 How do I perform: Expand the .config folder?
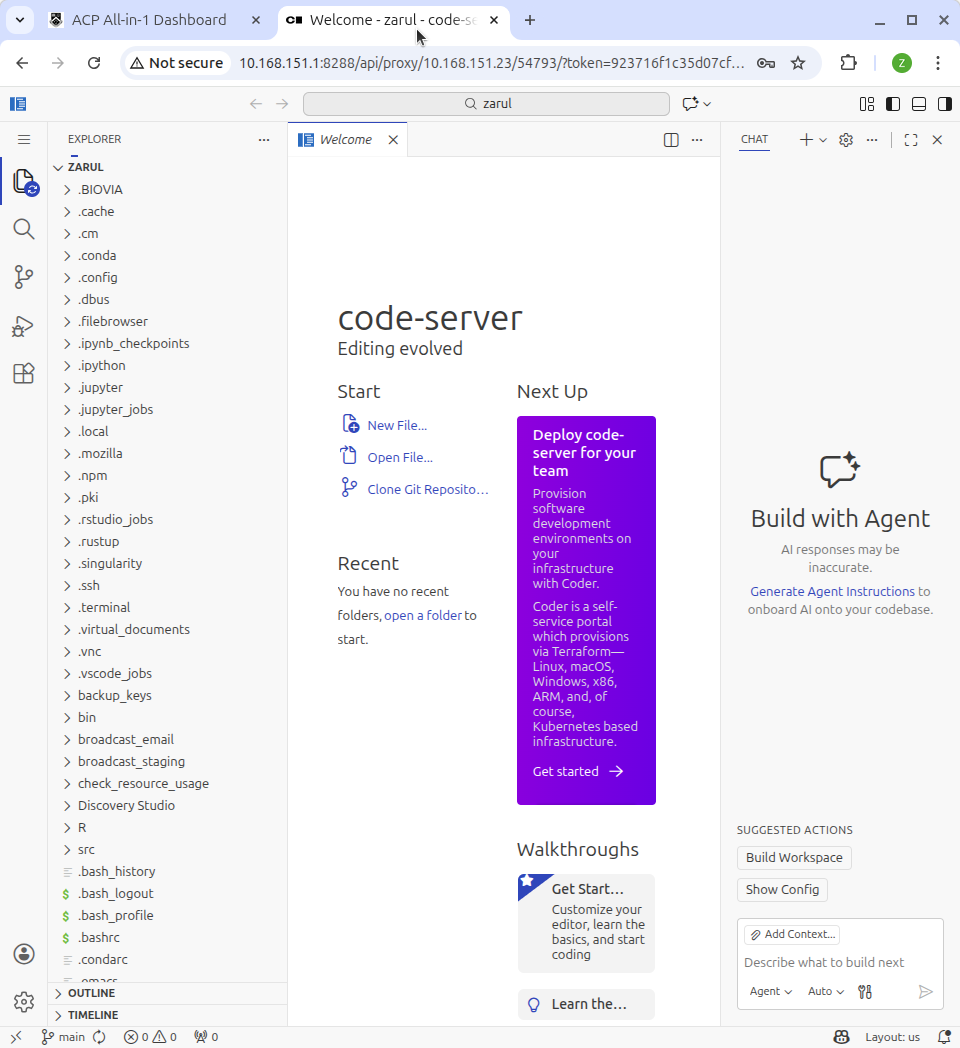point(97,277)
